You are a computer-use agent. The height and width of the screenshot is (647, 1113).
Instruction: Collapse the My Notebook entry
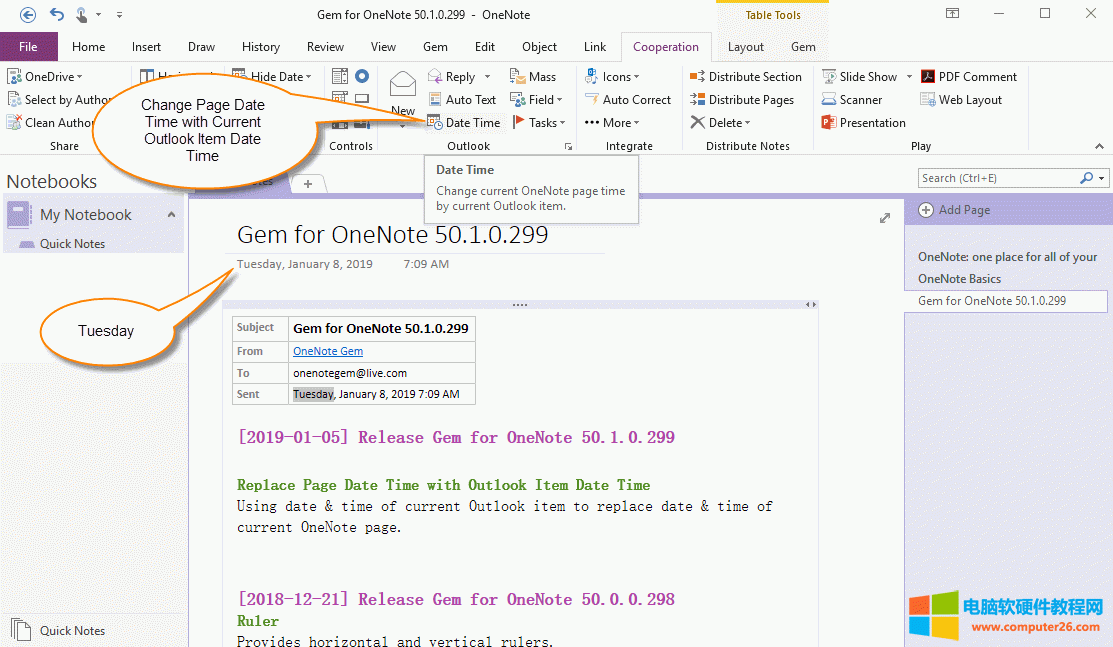(171, 214)
